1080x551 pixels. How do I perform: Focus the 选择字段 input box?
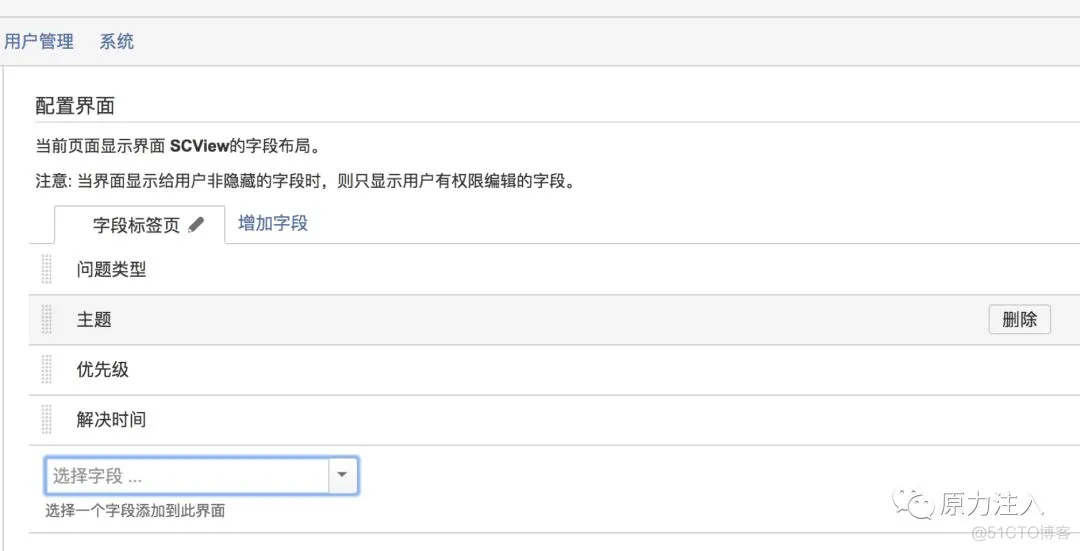187,476
